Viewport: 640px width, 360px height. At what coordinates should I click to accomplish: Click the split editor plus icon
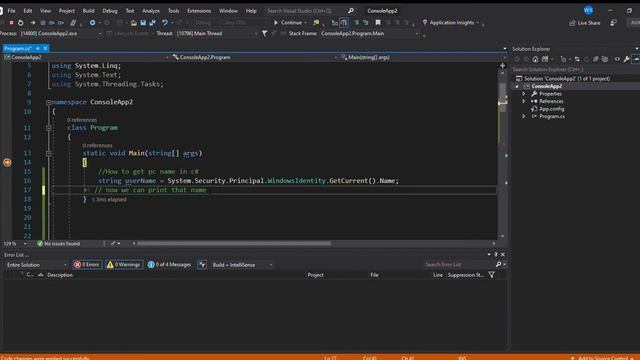(502, 65)
